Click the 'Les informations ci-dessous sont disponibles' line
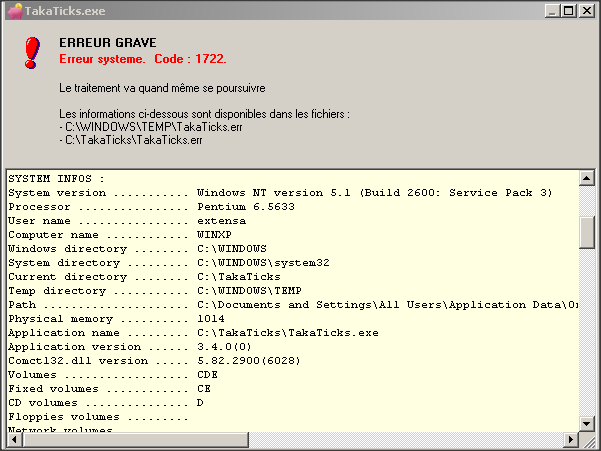The height and width of the screenshot is (451, 601). tap(204, 114)
